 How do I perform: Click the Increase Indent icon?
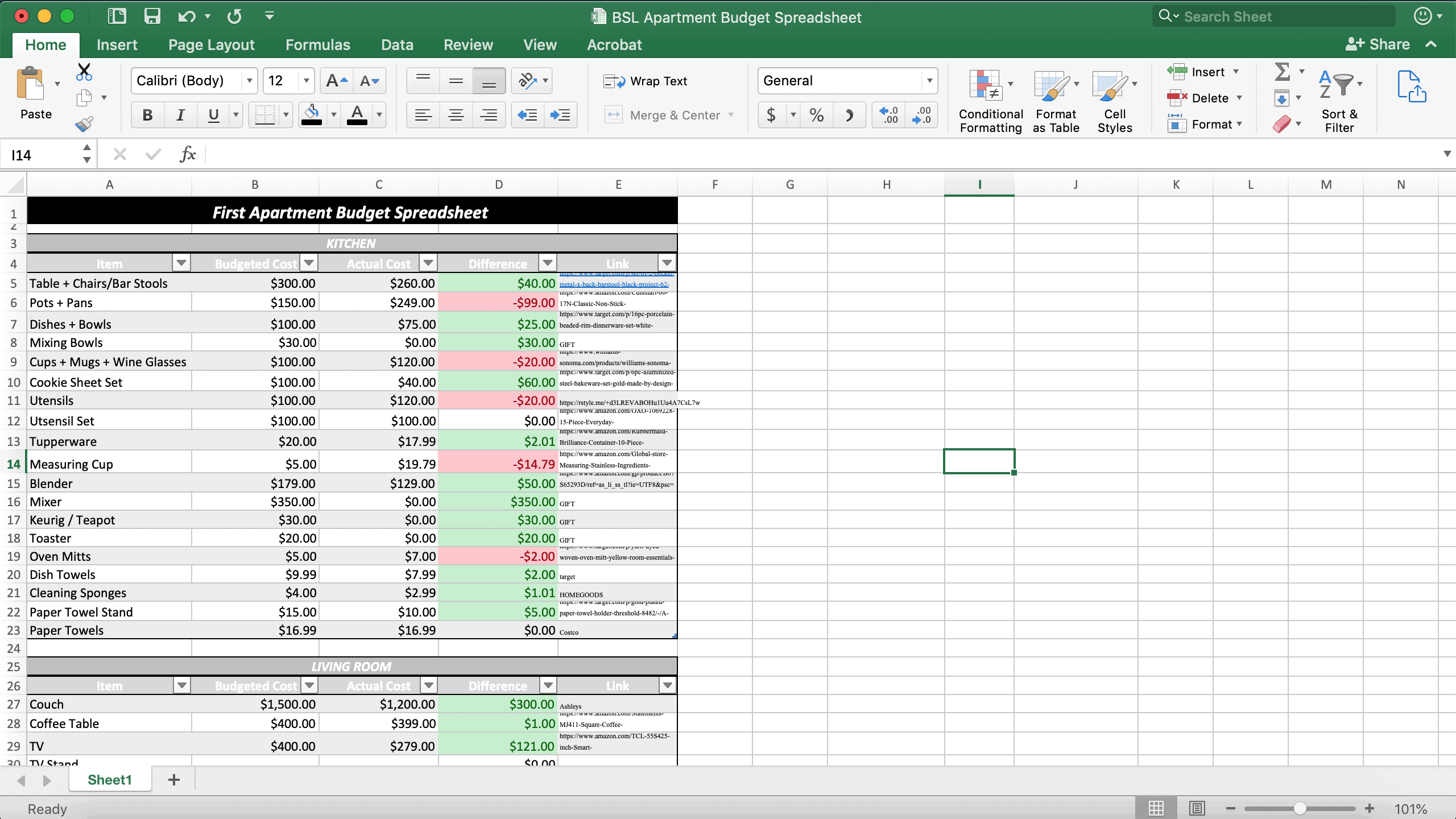tap(560, 115)
